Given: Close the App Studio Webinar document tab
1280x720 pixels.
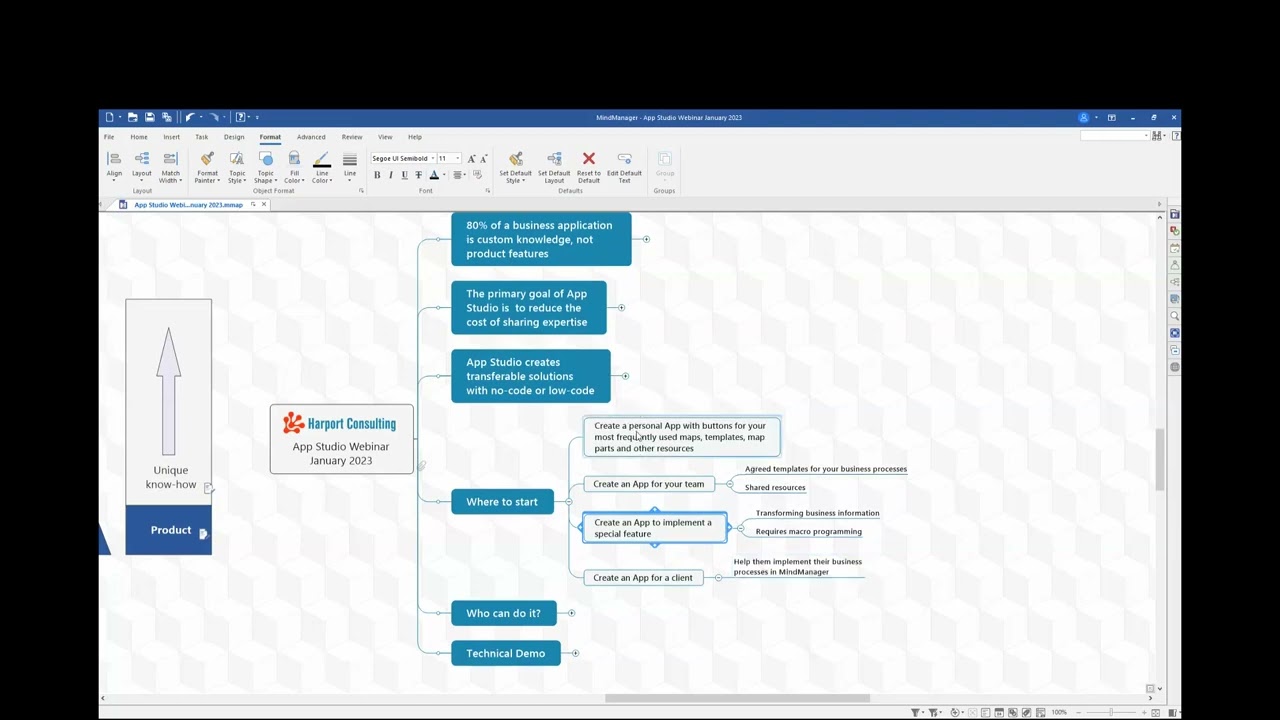Looking at the screenshot, I should point(264,205).
